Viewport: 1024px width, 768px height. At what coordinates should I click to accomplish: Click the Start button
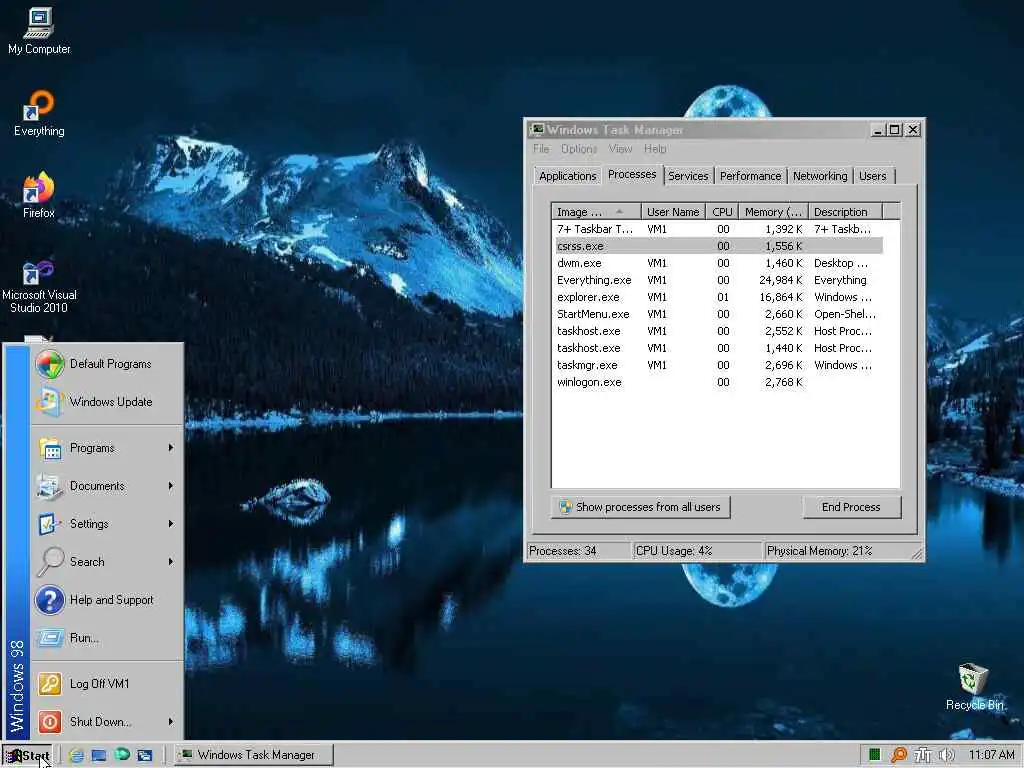point(29,756)
